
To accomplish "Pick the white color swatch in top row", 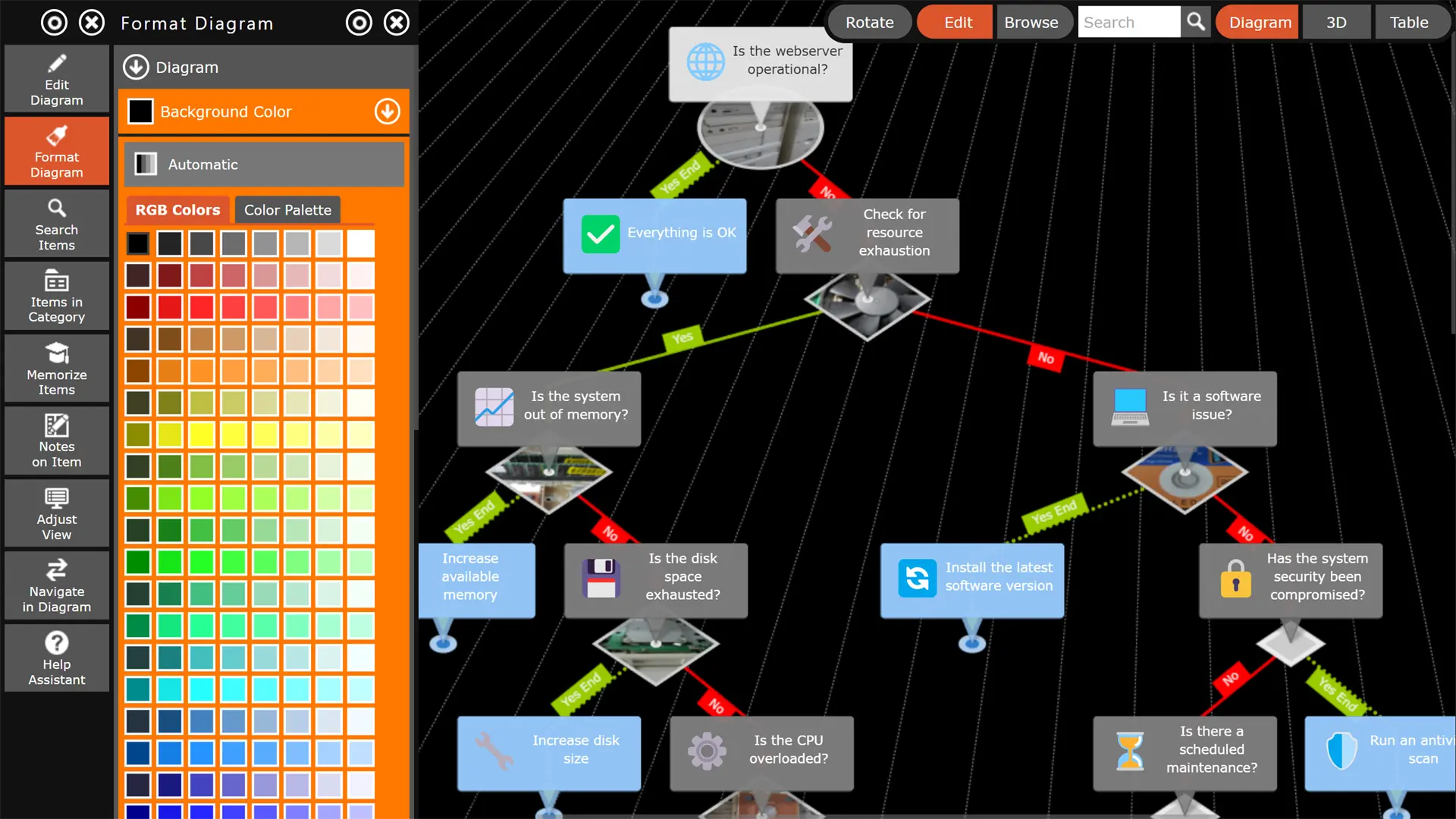I will point(361,243).
